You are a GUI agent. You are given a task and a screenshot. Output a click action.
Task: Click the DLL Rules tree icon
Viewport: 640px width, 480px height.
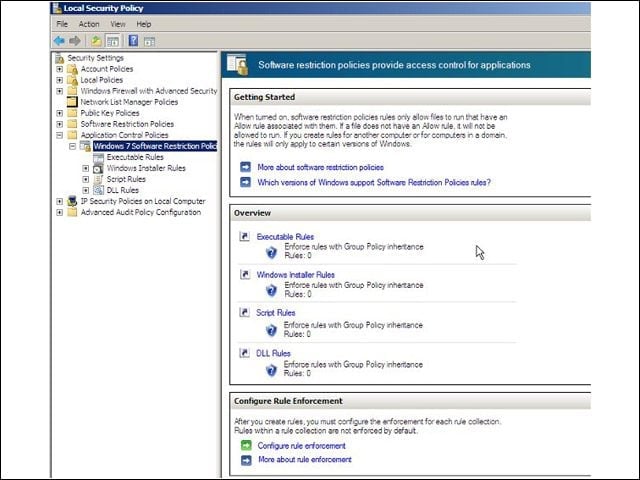[x=98, y=190]
